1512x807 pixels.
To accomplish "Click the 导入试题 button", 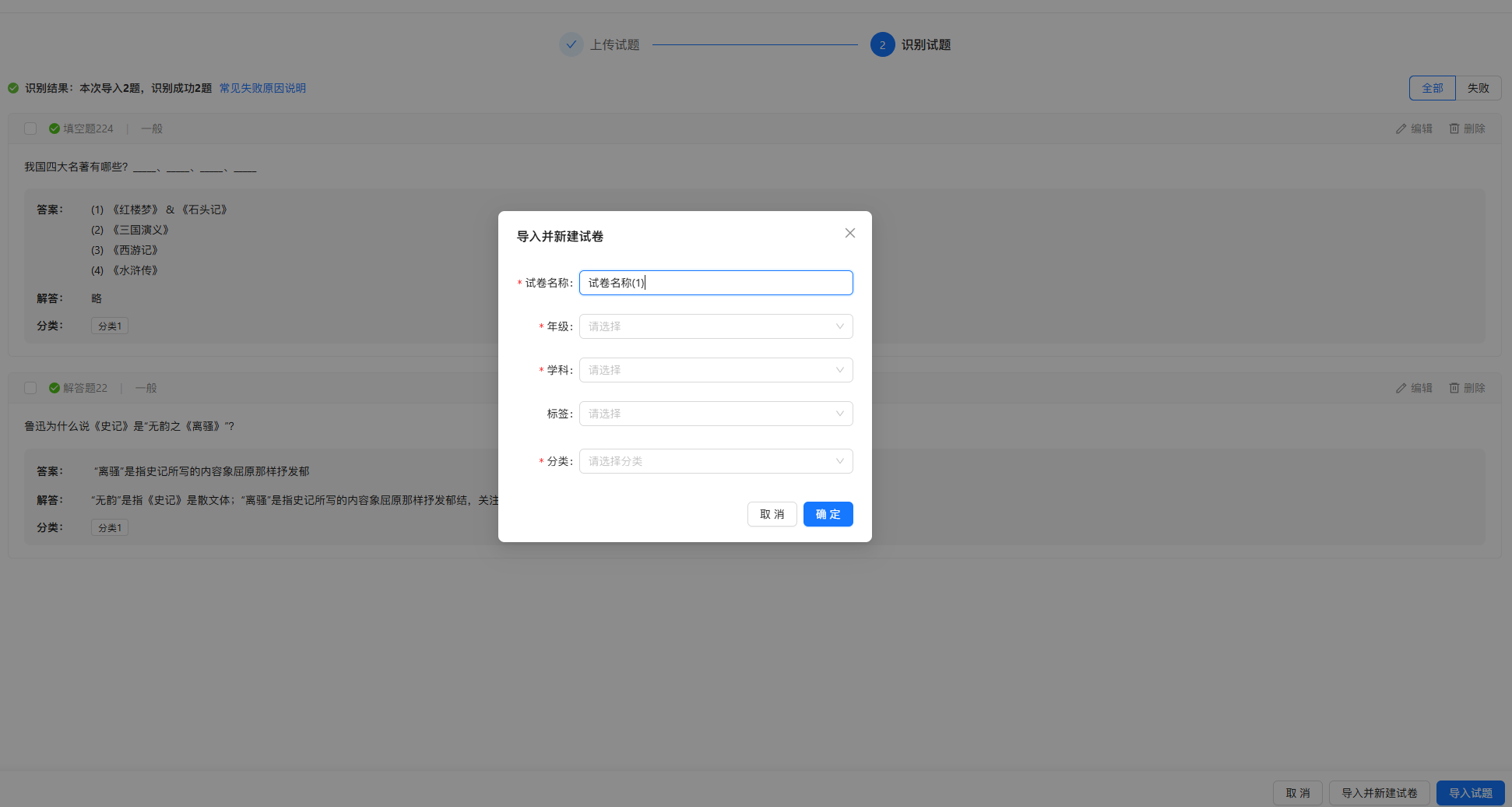I will (1471, 793).
